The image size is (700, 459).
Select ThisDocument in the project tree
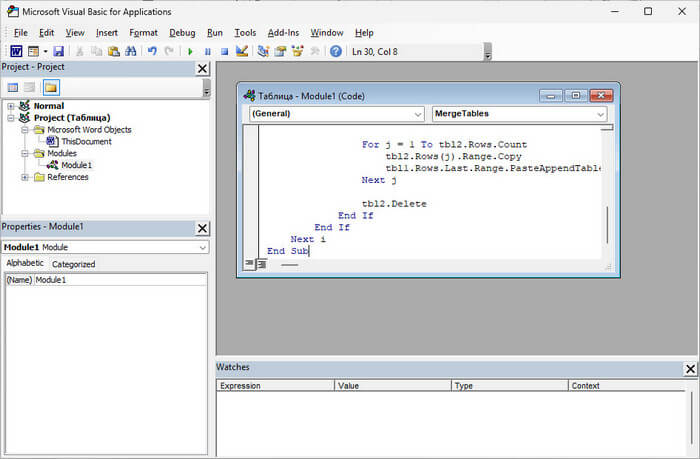(86, 141)
